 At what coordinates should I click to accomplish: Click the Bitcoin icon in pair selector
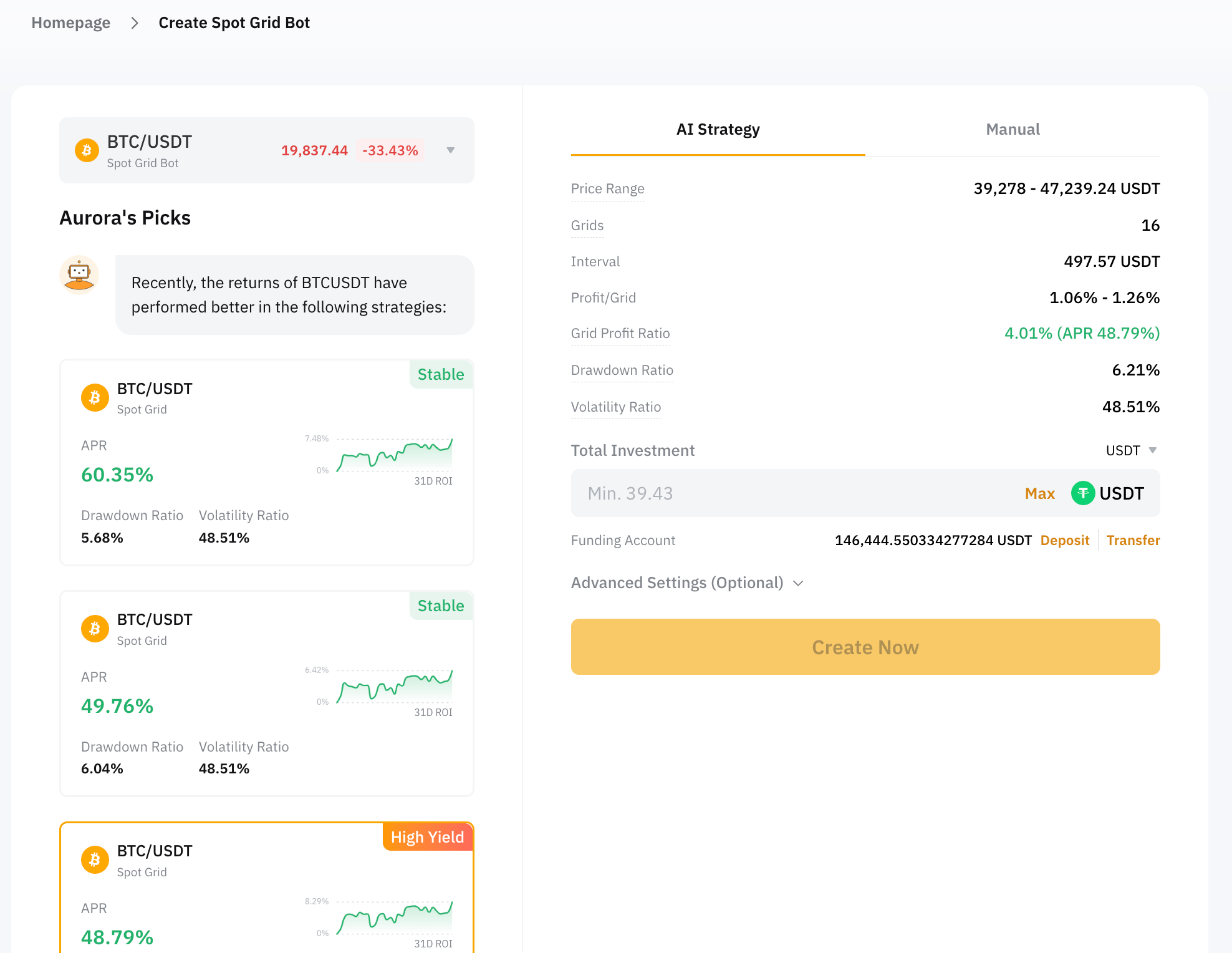[x=87, y=150]
